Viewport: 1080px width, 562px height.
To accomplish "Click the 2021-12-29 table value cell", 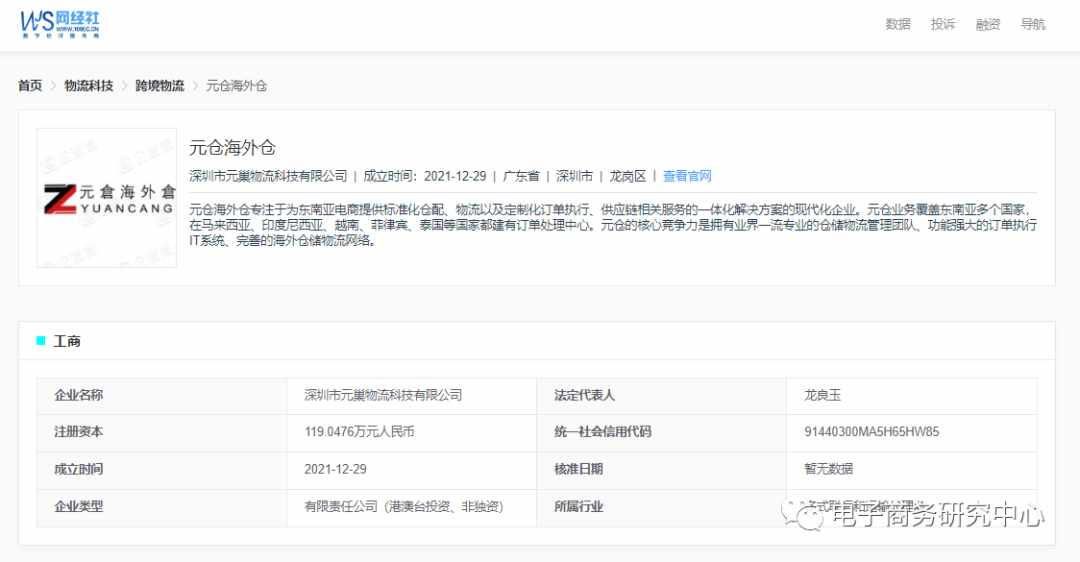I will coord(412,470).
